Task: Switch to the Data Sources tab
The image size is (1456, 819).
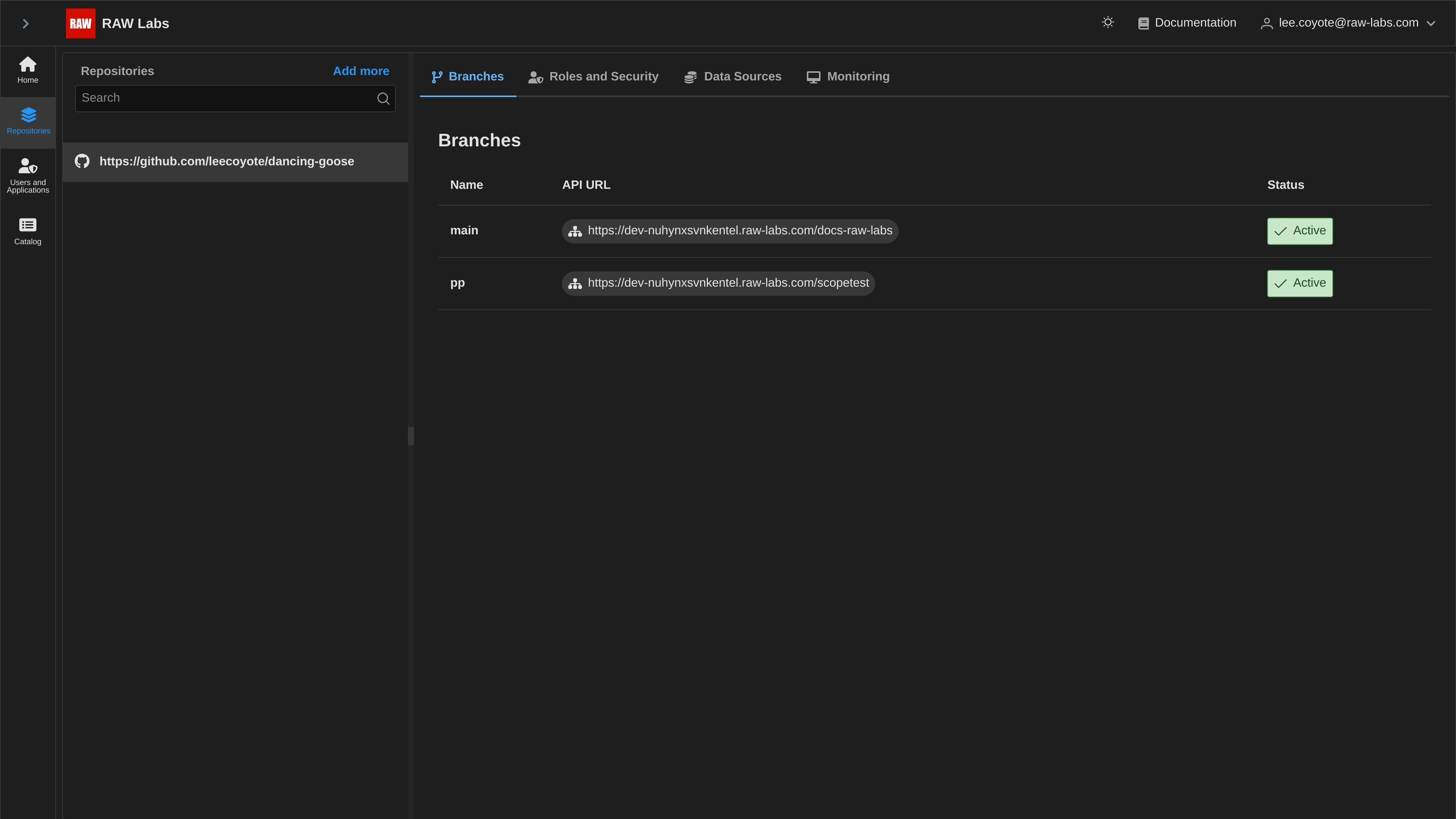Action: (x=733, y=76)
